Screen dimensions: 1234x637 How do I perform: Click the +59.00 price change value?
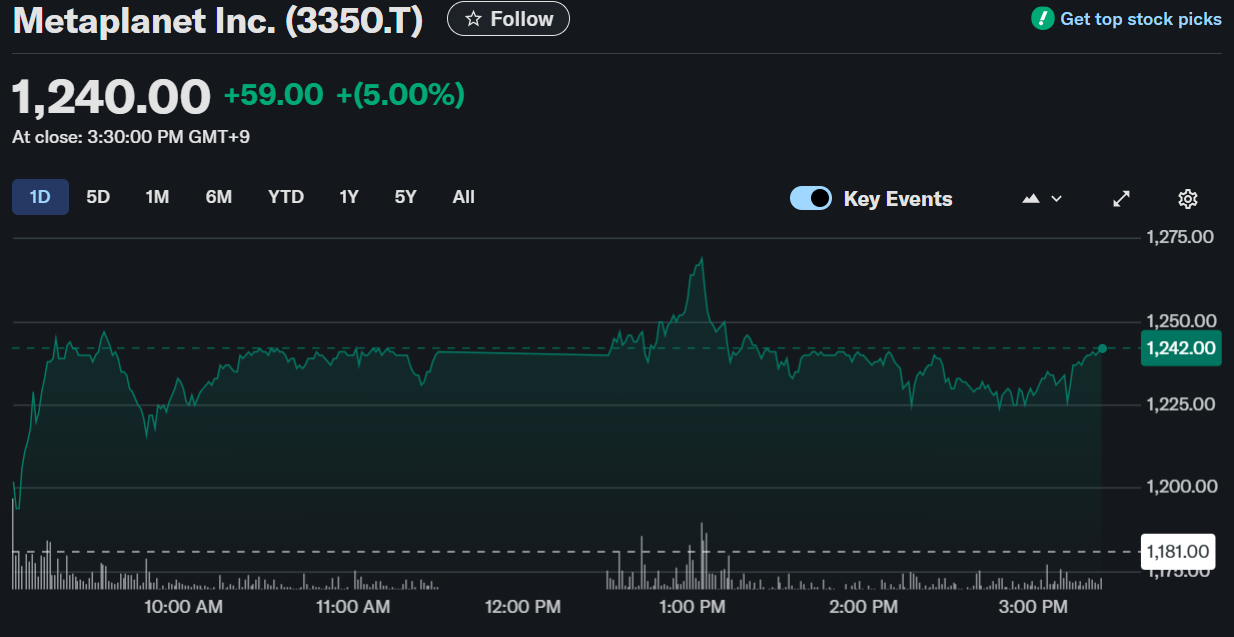coord(274,95)
